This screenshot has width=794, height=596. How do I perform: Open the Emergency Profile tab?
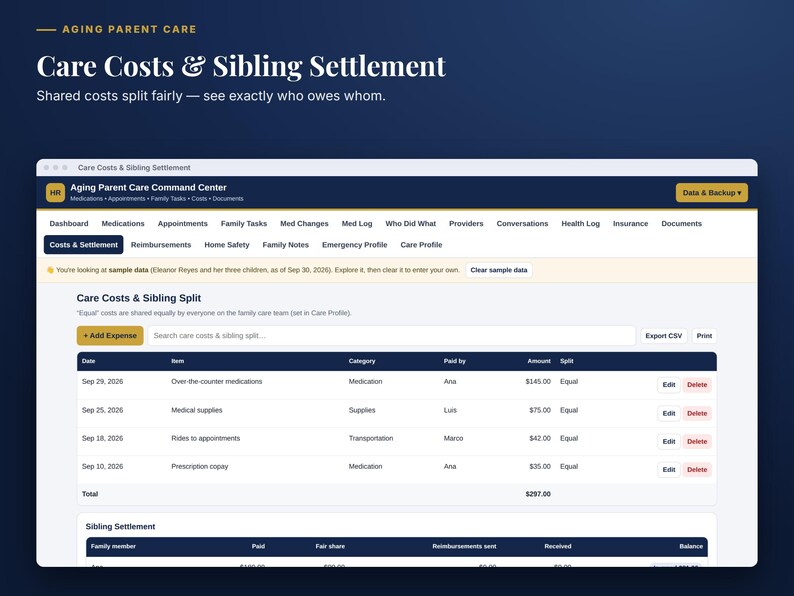tap(354, 245)
